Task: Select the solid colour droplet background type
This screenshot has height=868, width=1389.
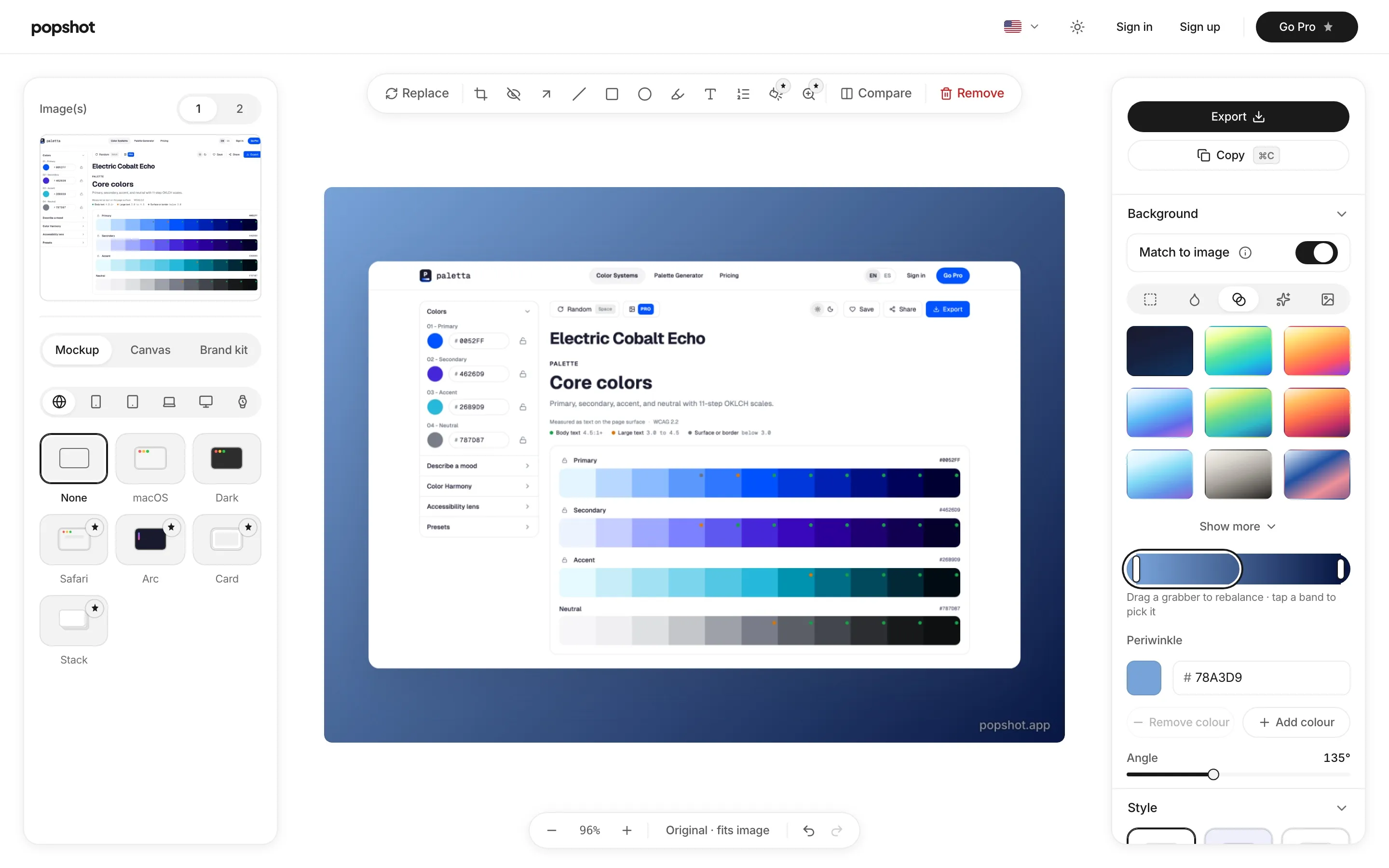Action: tap(1195, 299)
